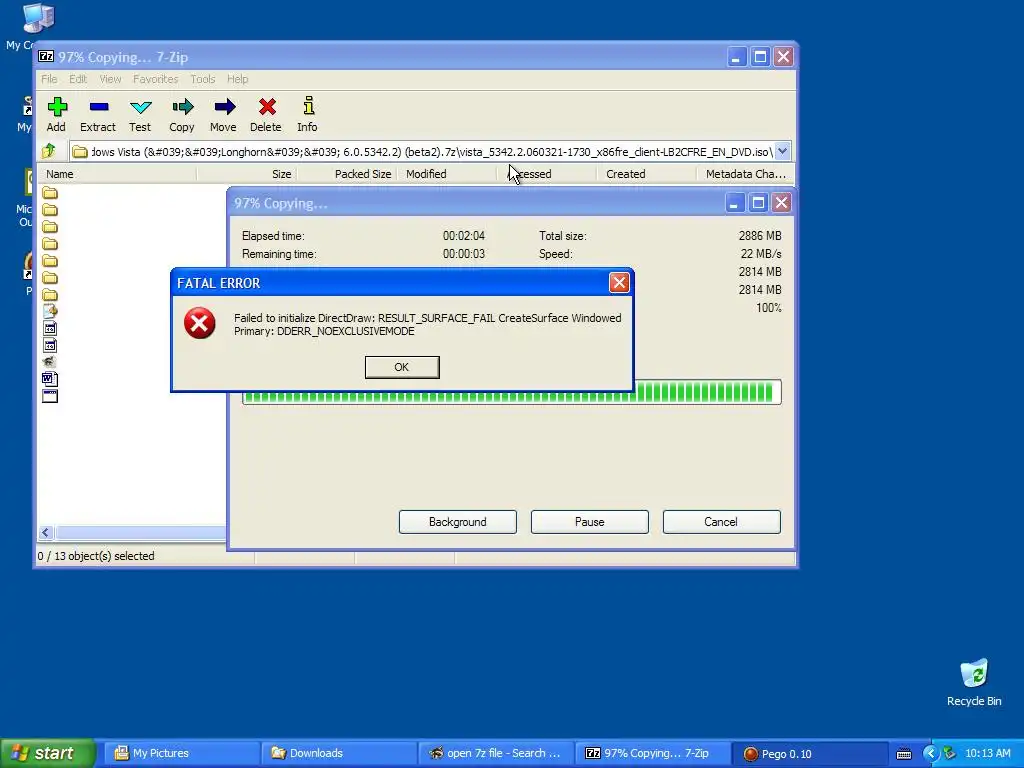Click the Extract toolbar icon
This screenshot has height=768, width=1024.
coord(99,106)
